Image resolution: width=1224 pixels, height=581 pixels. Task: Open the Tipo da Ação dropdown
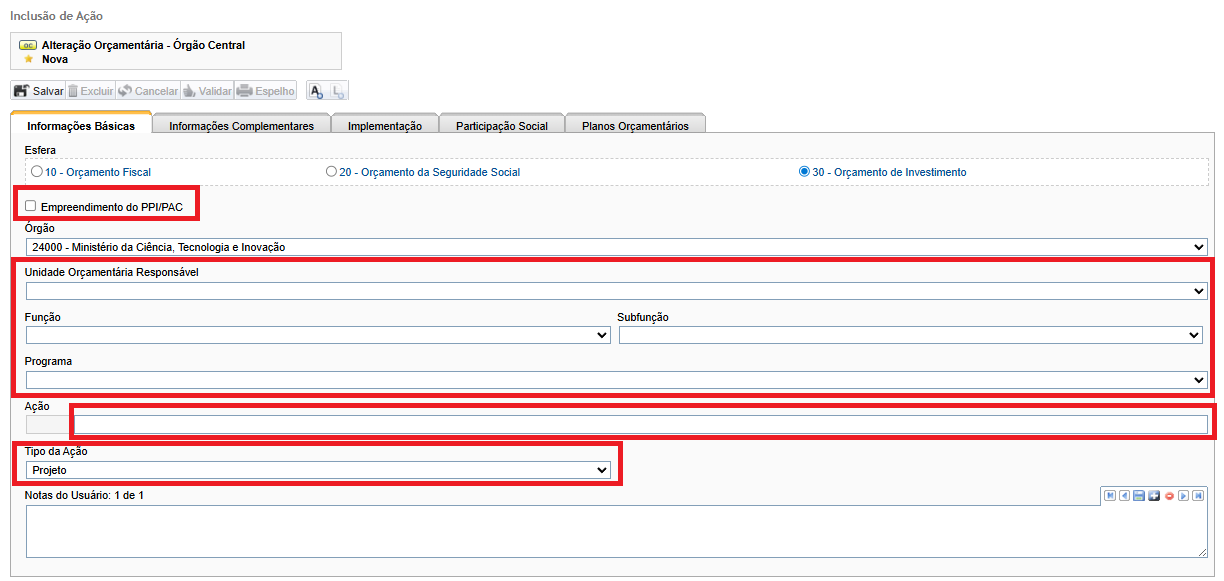[x=318, y=470]
